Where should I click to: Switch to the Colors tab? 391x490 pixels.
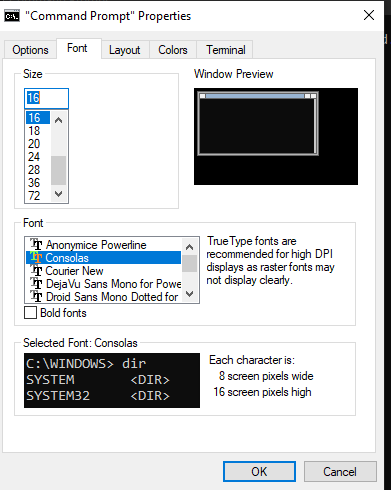173,50
